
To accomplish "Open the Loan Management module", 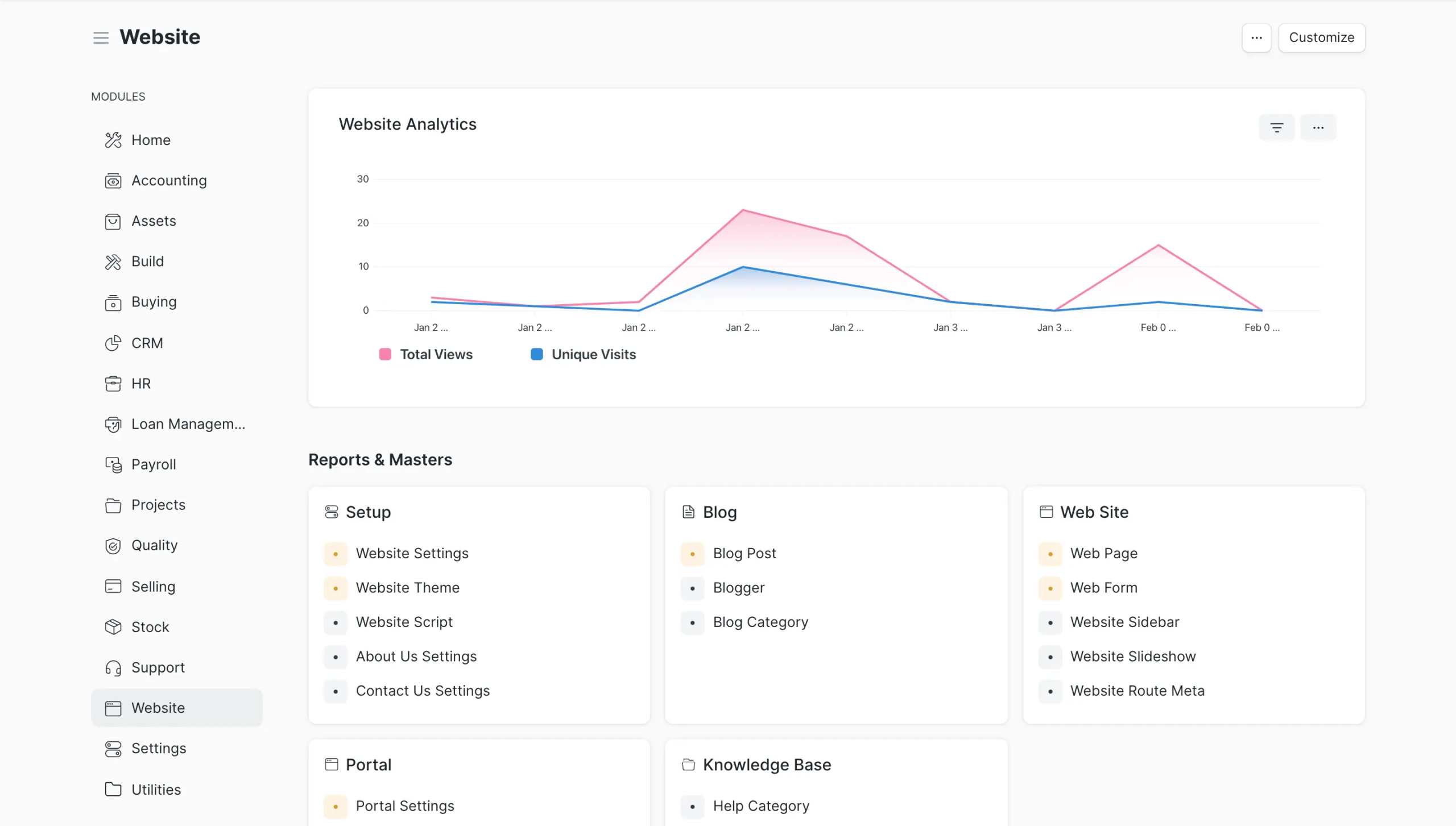I will (188, 424).
